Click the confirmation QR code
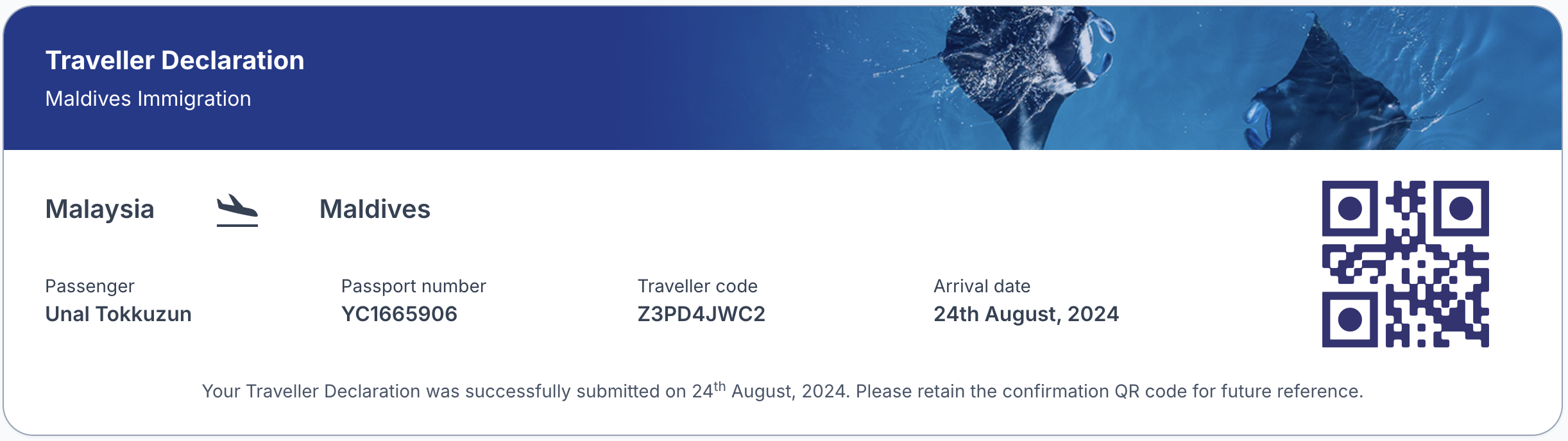This screenshot has width=1568, height=441. pyautogui.click(x=1405, y=264)
